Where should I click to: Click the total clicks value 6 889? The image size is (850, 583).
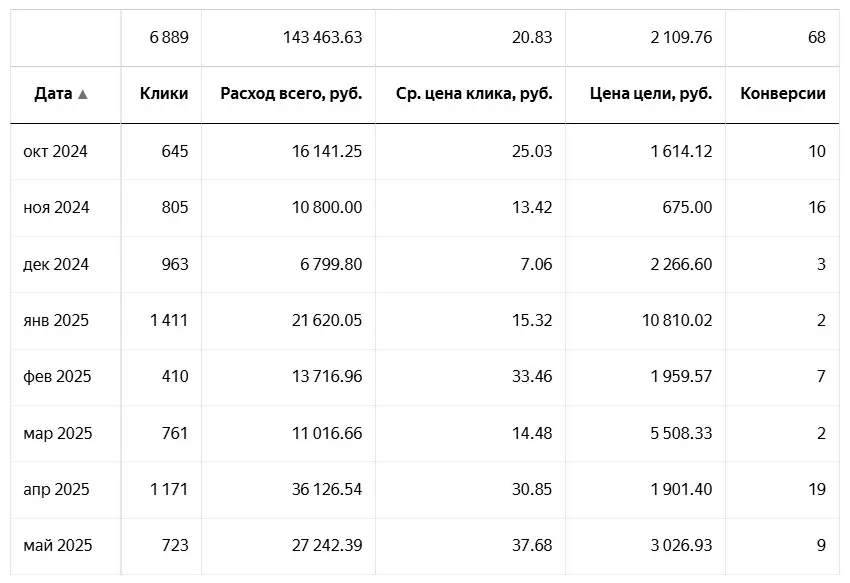[x=169, y=37]
